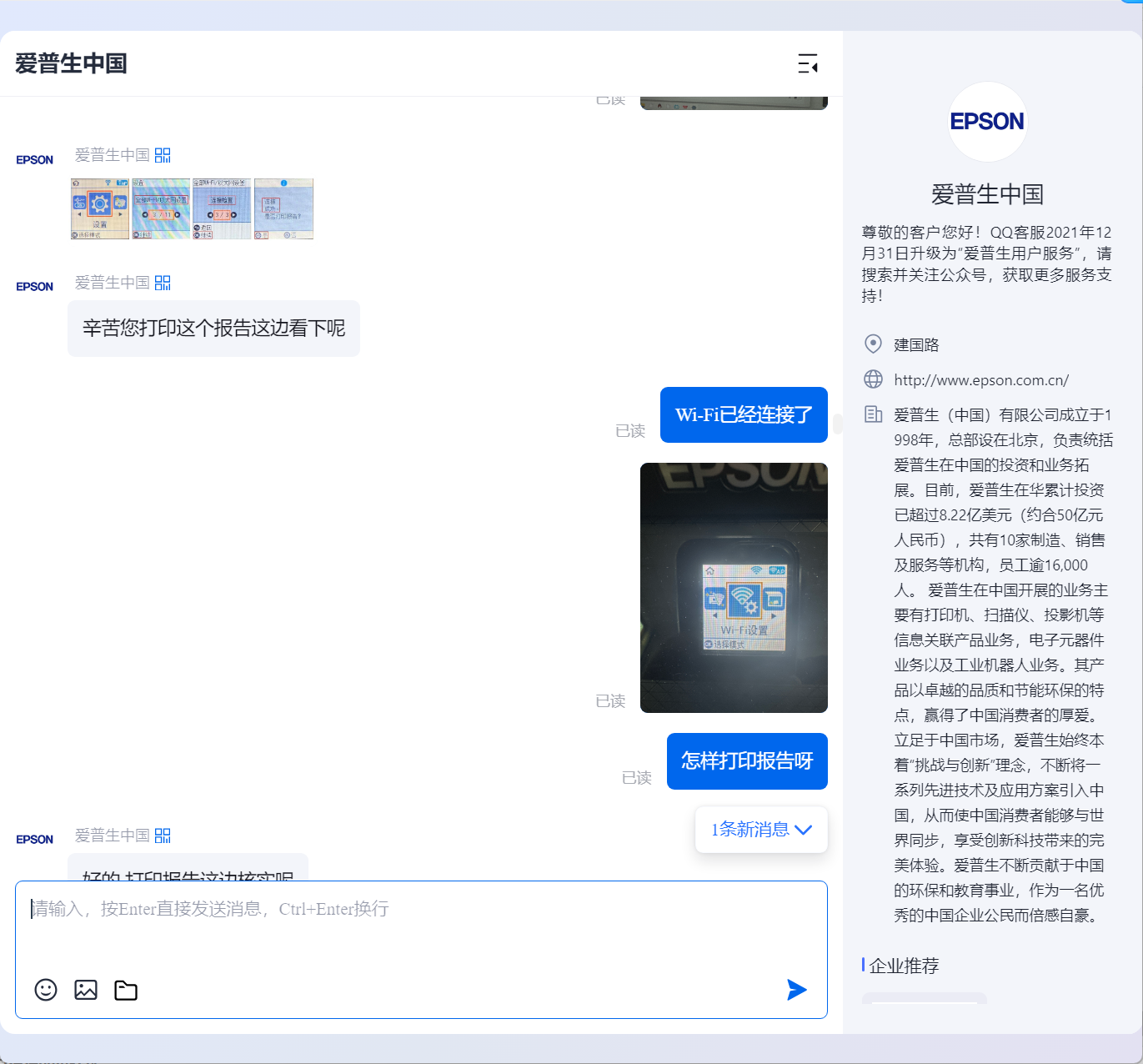Image resolution: width=1143 pixels, height=1064 pixels.
Task: Click 已读 status beside 怎样打印报告呀
Action: (x=637, y=778)
